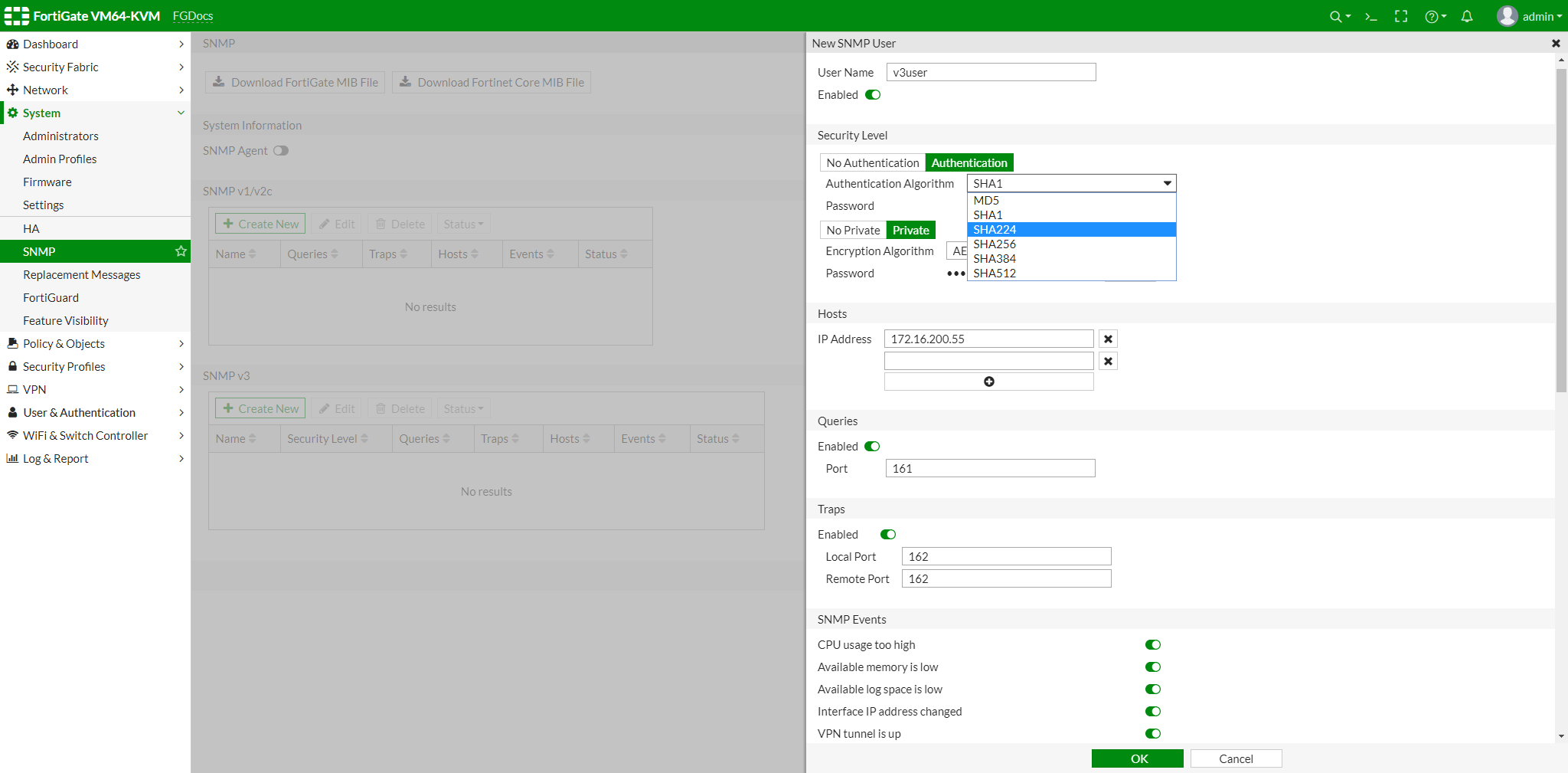1568x773 pixels.
Task: Click the admin user avatar
Action: (x=1507, y=16)
